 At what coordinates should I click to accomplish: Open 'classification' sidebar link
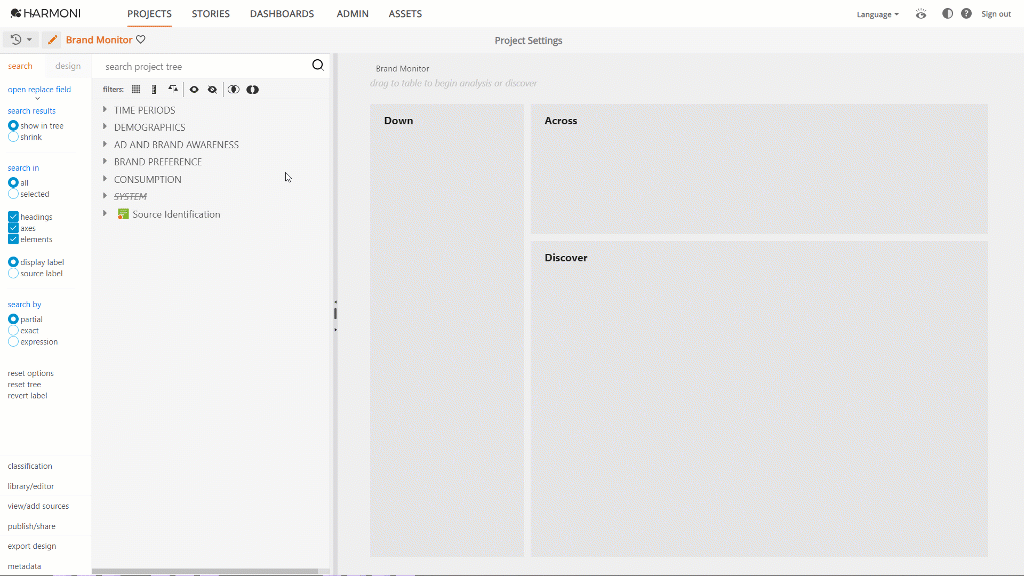tap(30, 466)
